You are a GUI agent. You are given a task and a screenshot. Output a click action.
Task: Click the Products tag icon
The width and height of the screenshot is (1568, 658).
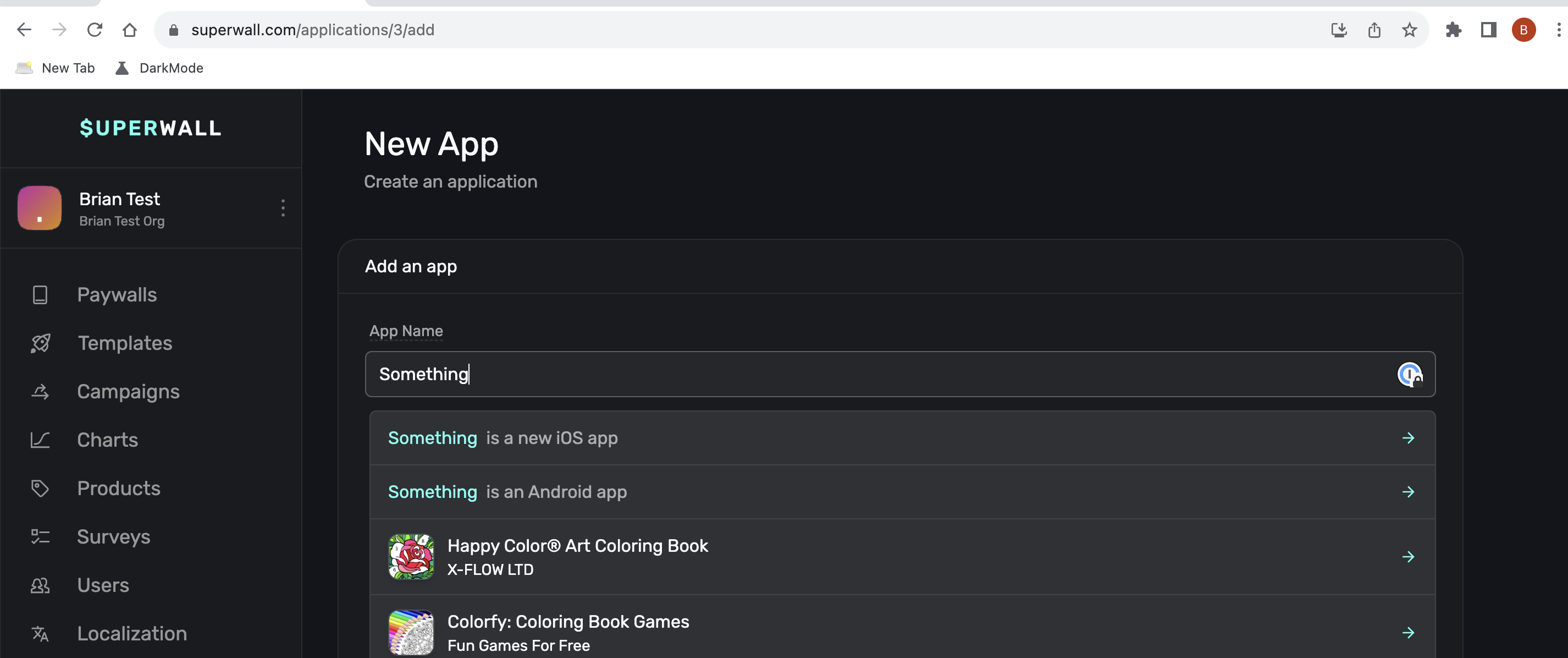pyautogui.click(x=40, y=488)
